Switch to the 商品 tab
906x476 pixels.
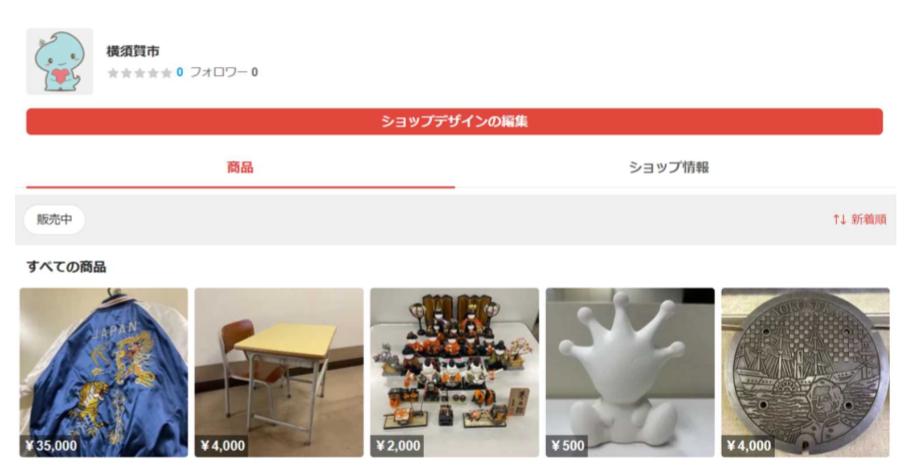[240, 168]
